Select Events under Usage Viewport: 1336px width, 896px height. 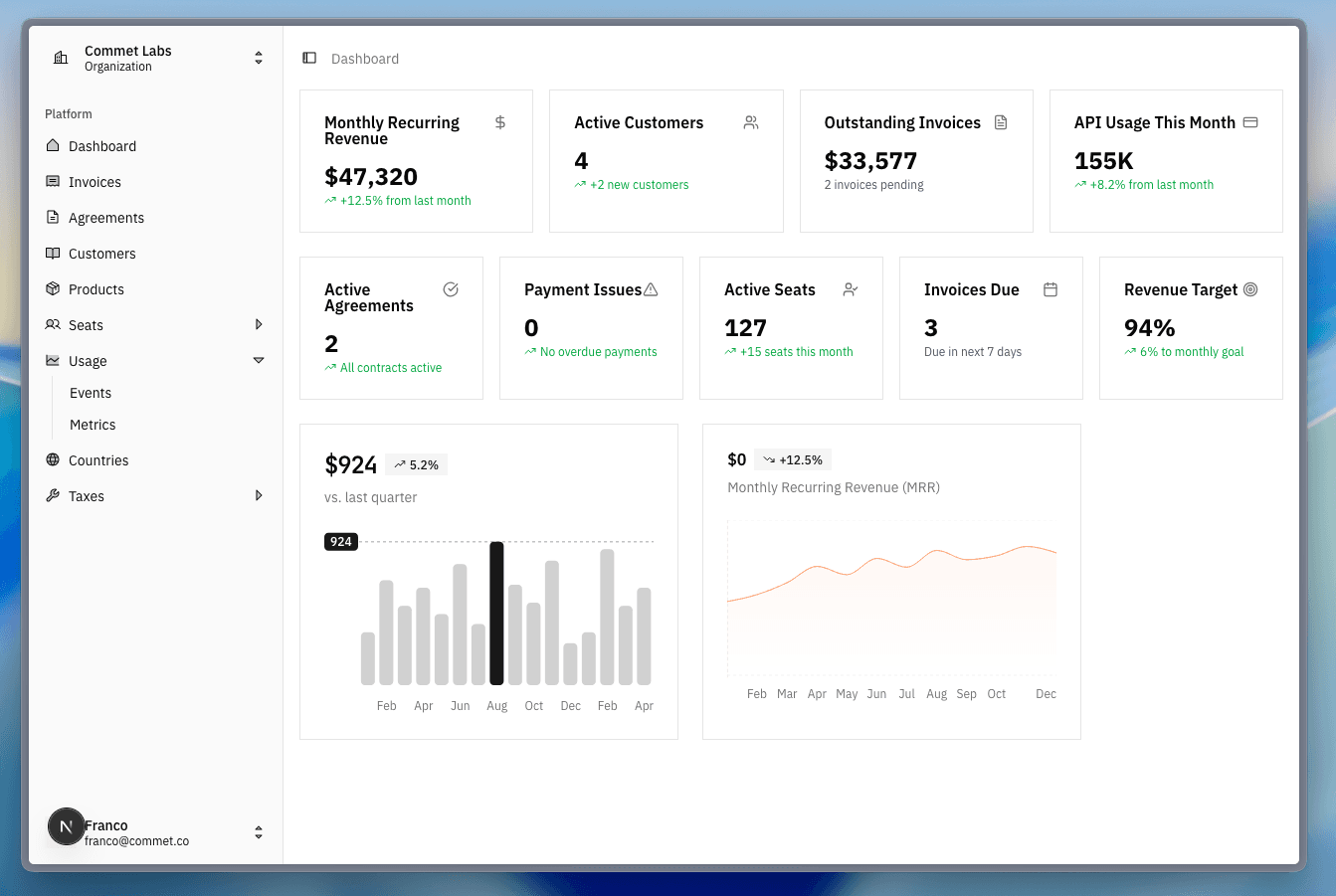point(91,393)
